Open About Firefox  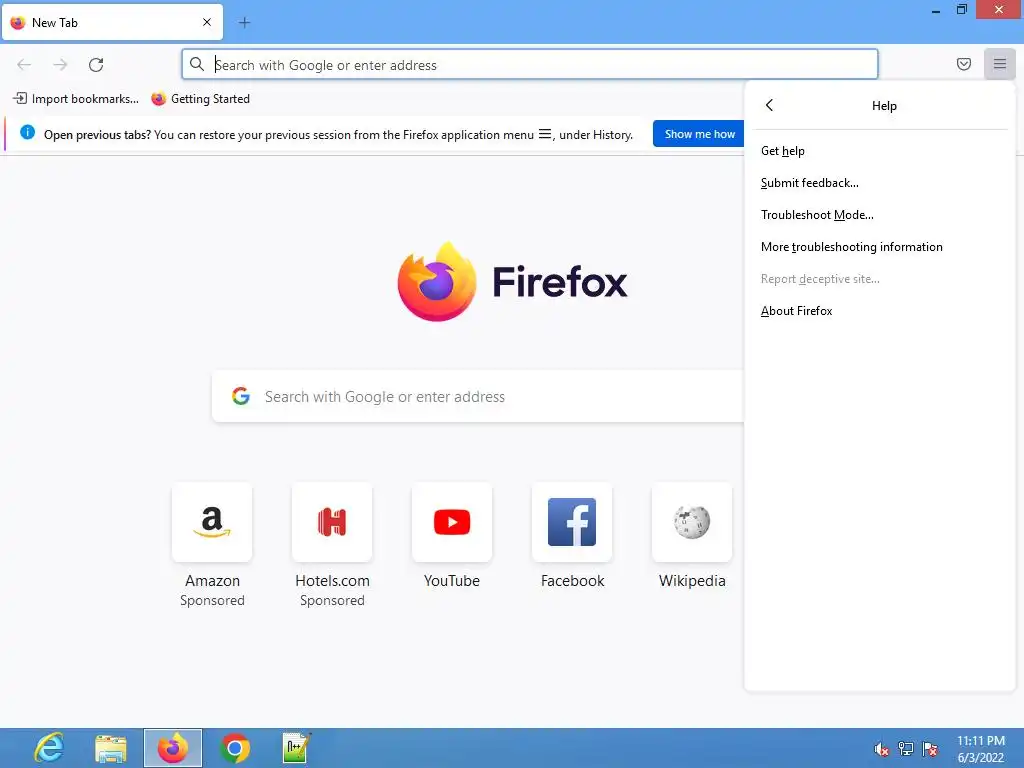click(880, 311)
